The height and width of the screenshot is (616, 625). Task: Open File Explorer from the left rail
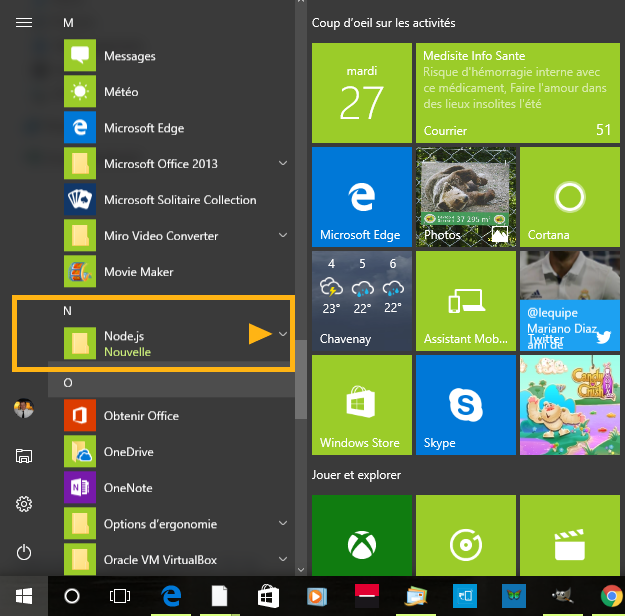point(24,456)
